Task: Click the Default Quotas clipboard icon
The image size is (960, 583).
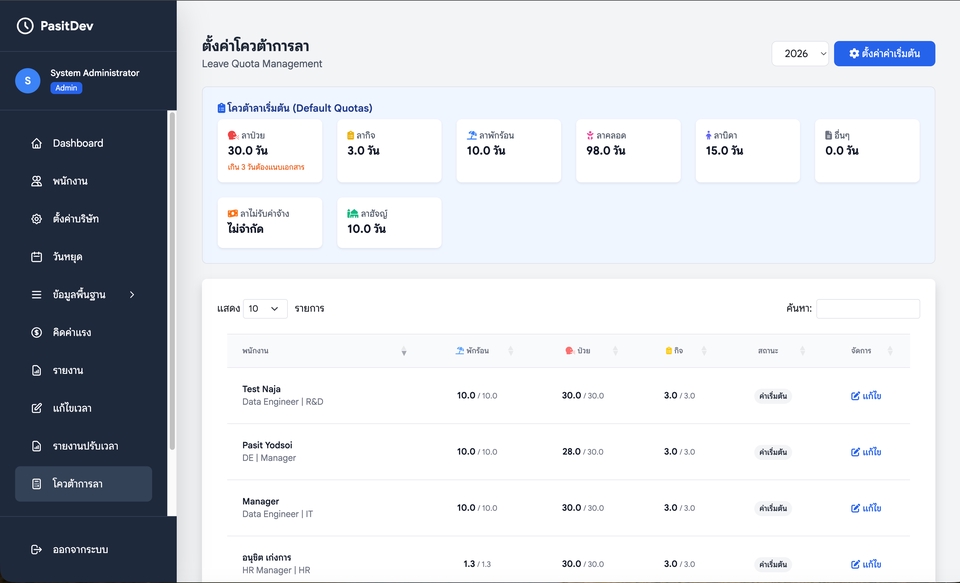Action: (x=221, y=108)
